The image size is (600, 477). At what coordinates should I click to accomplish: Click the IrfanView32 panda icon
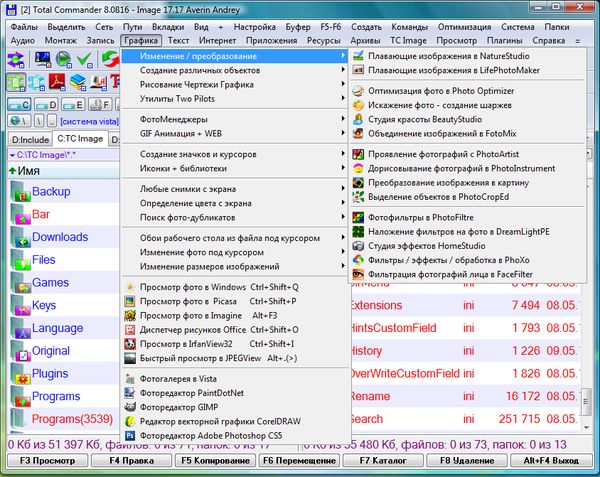tap(130, 344)
